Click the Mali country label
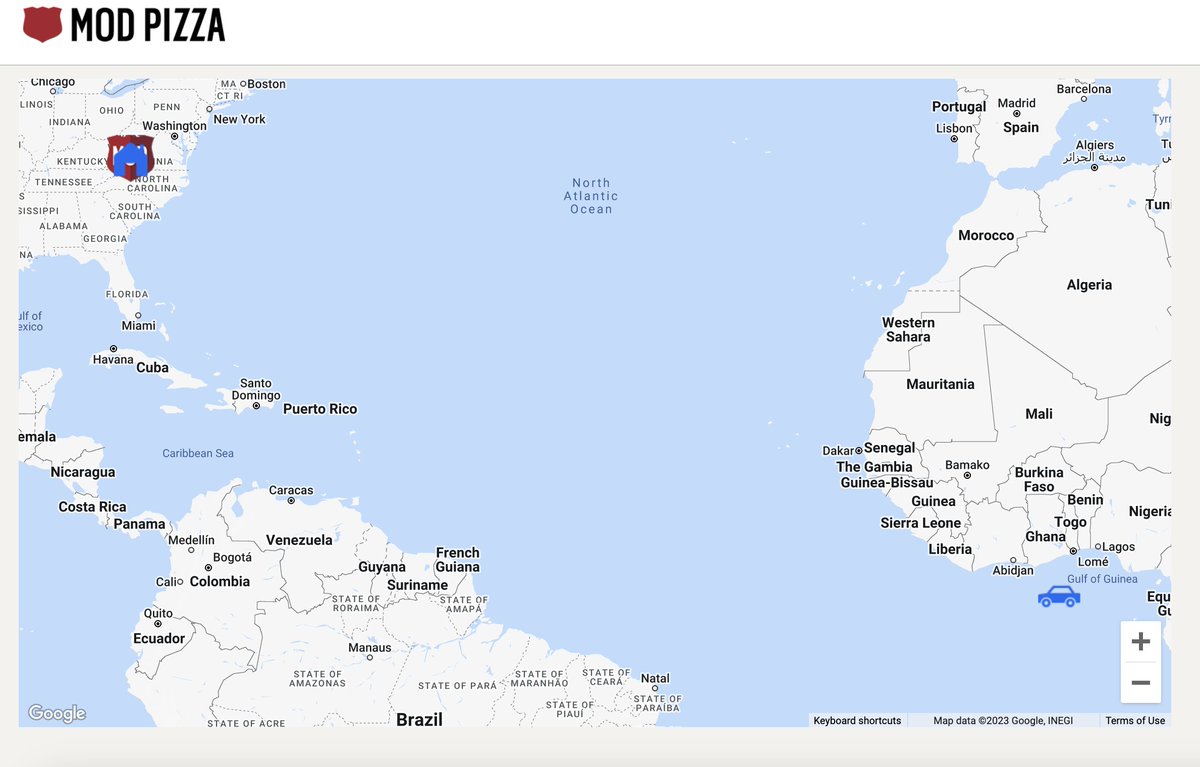 click(1039, 414)
